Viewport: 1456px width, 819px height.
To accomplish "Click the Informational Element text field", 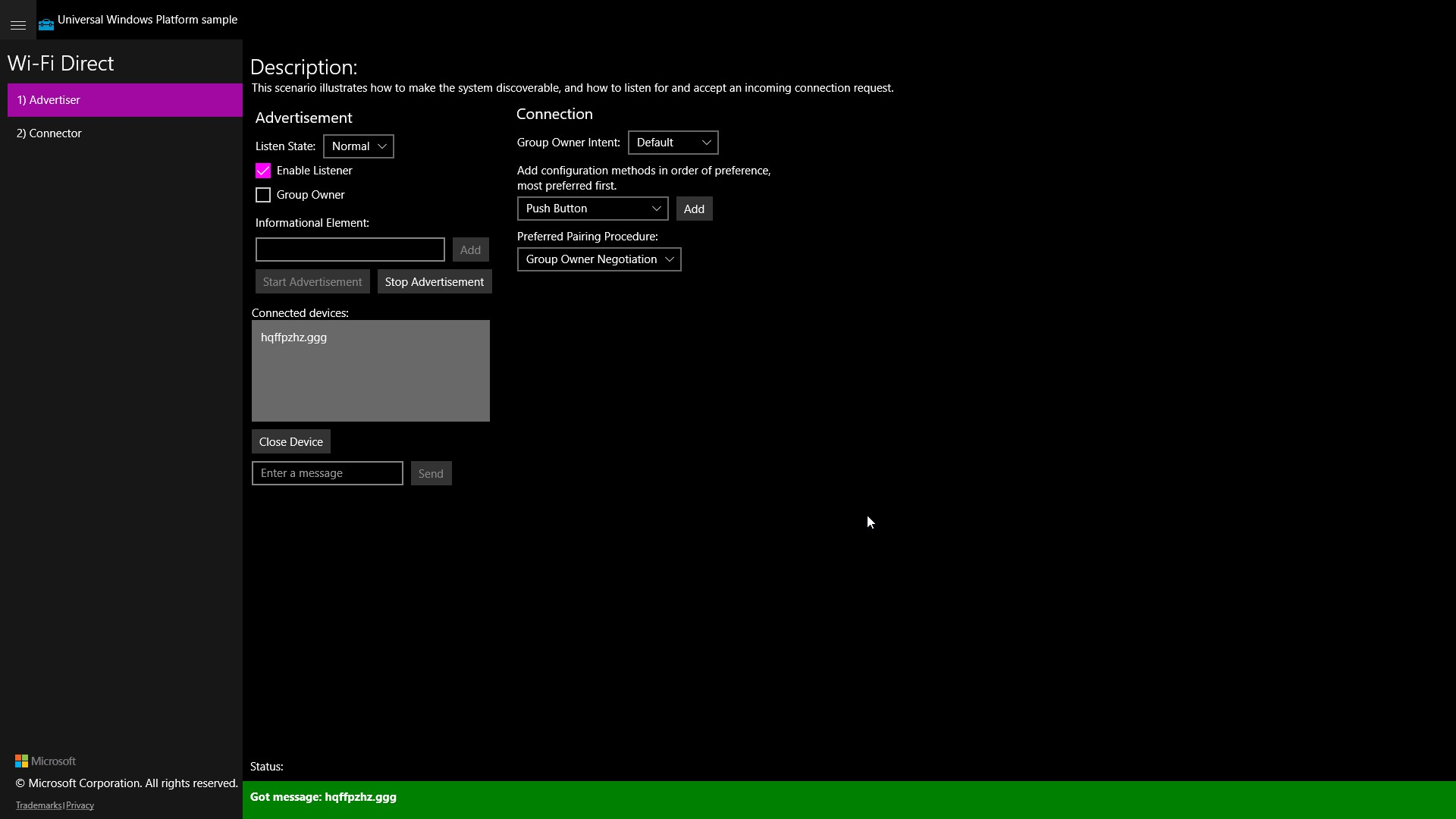I will point(350,249).
